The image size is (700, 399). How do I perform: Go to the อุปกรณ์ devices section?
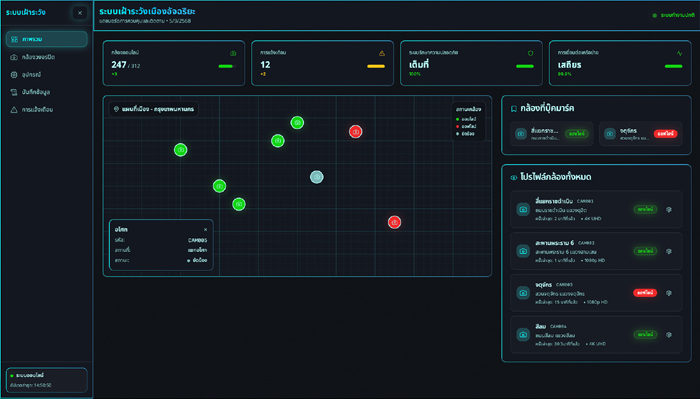pos(46,75)
